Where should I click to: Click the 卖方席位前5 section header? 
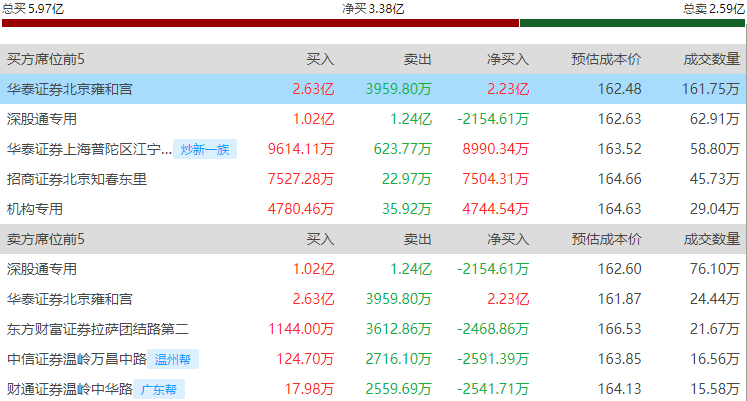pyautogui.click(x=46, y=239)
